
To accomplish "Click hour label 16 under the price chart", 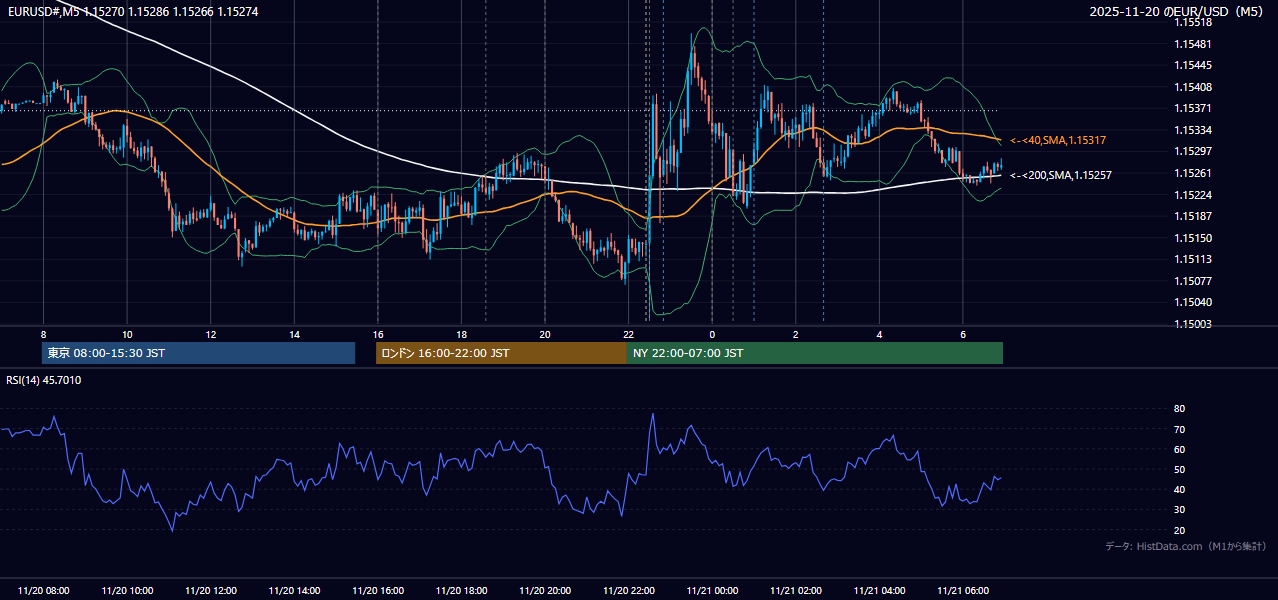I will coord(378,334).
